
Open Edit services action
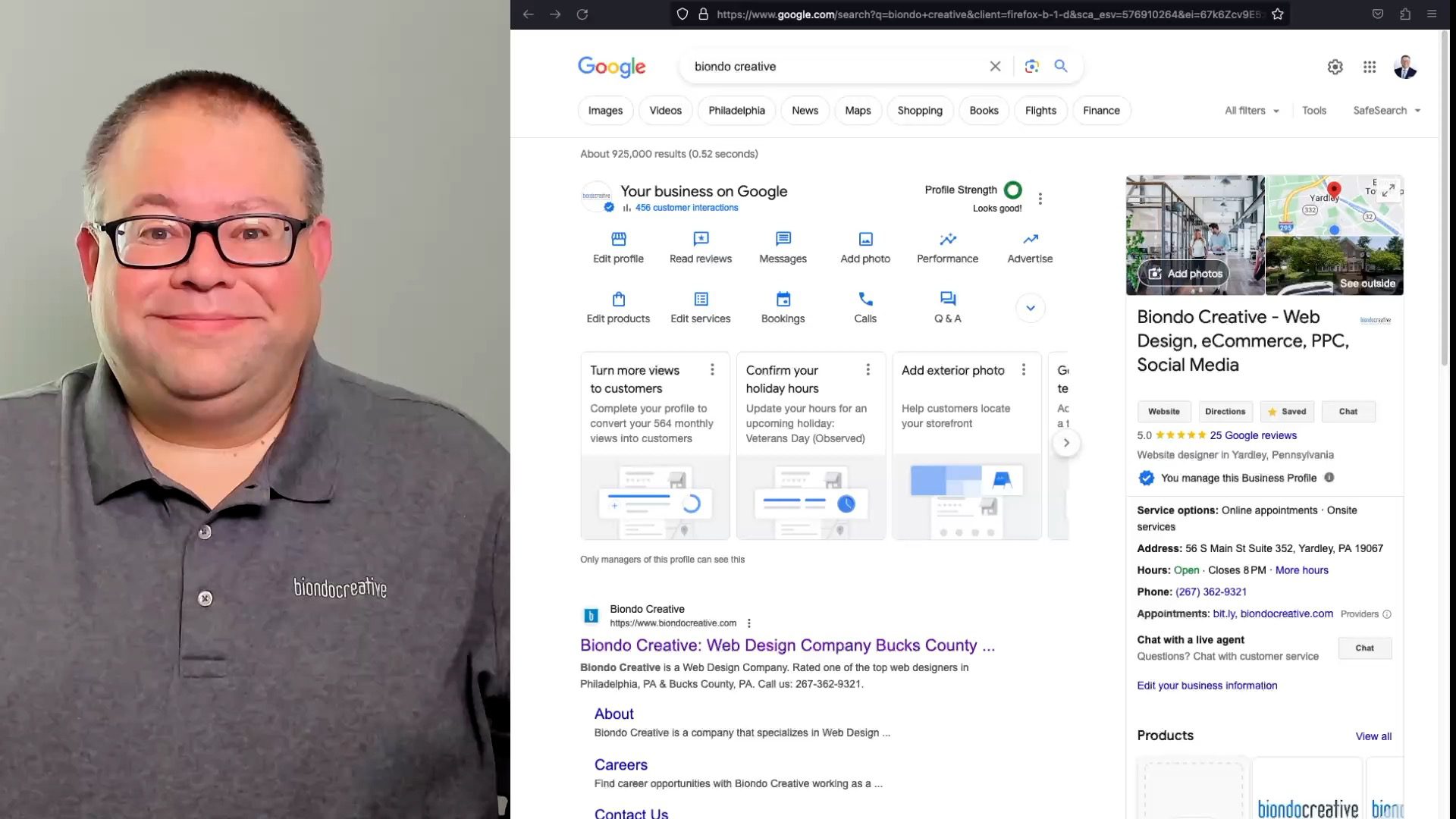pyautogui.click(x=701, y=308)
